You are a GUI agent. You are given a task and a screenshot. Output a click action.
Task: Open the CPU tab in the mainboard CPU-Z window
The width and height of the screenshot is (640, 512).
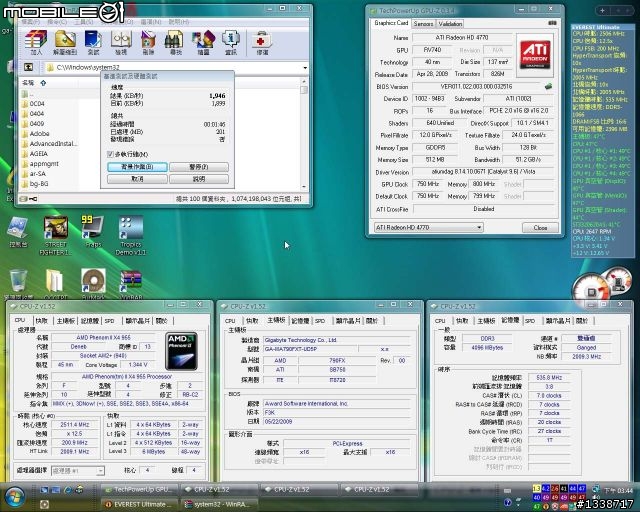click(x=230, y=321)
